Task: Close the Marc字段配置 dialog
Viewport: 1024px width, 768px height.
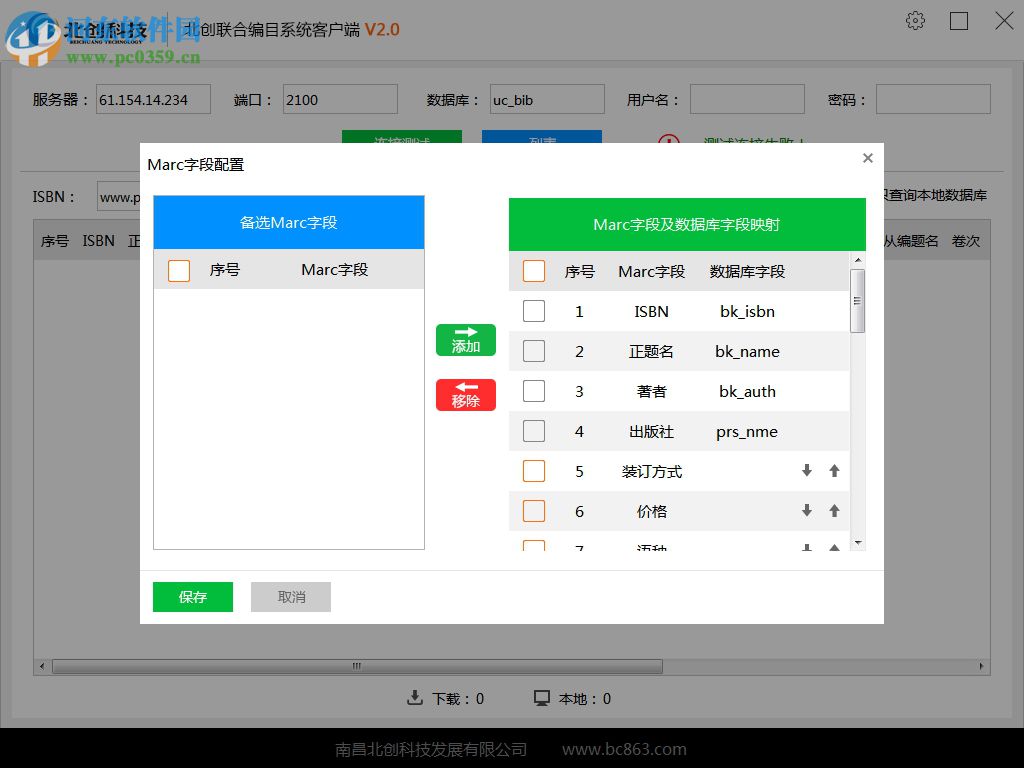Action: pos(867,158)
